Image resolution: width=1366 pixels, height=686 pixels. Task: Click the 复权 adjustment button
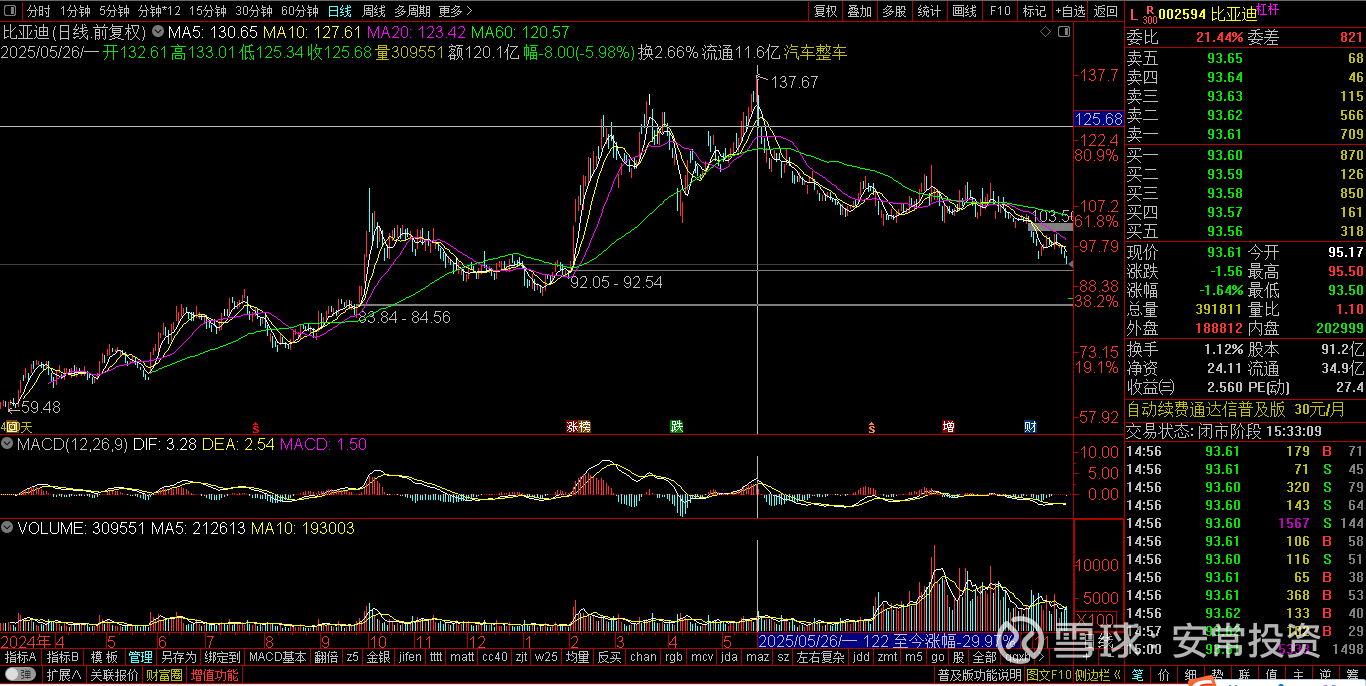pos(825,11)
